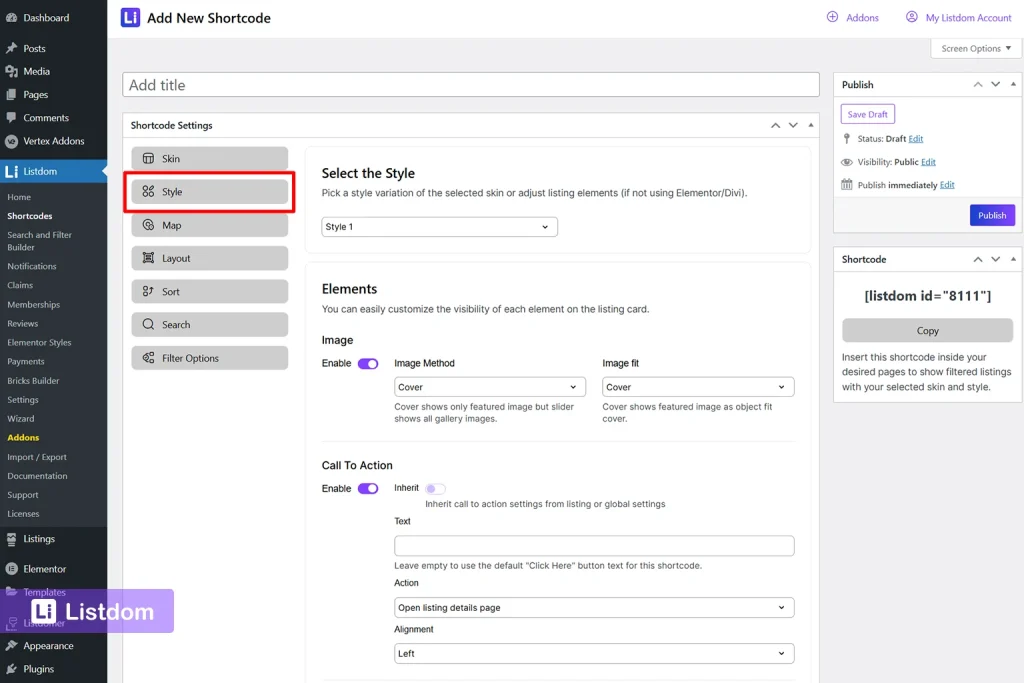Image resolution: width=1024 pixels, height=683 pixels.
Task: Change the Alignment dropdown from Left
Action: point(594,653)
